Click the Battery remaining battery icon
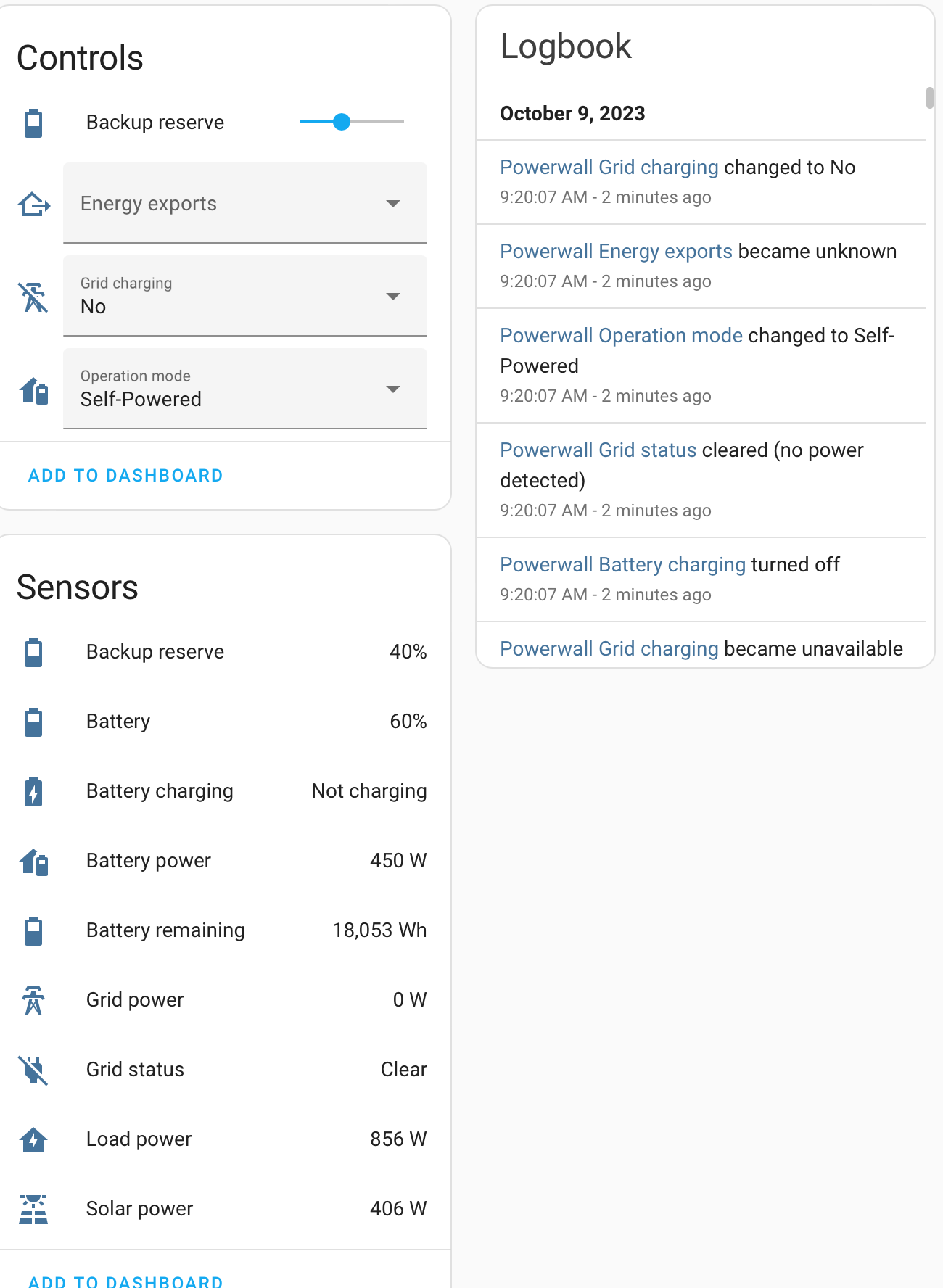The height and width of the screenshot is (1288, 943). 33,930
